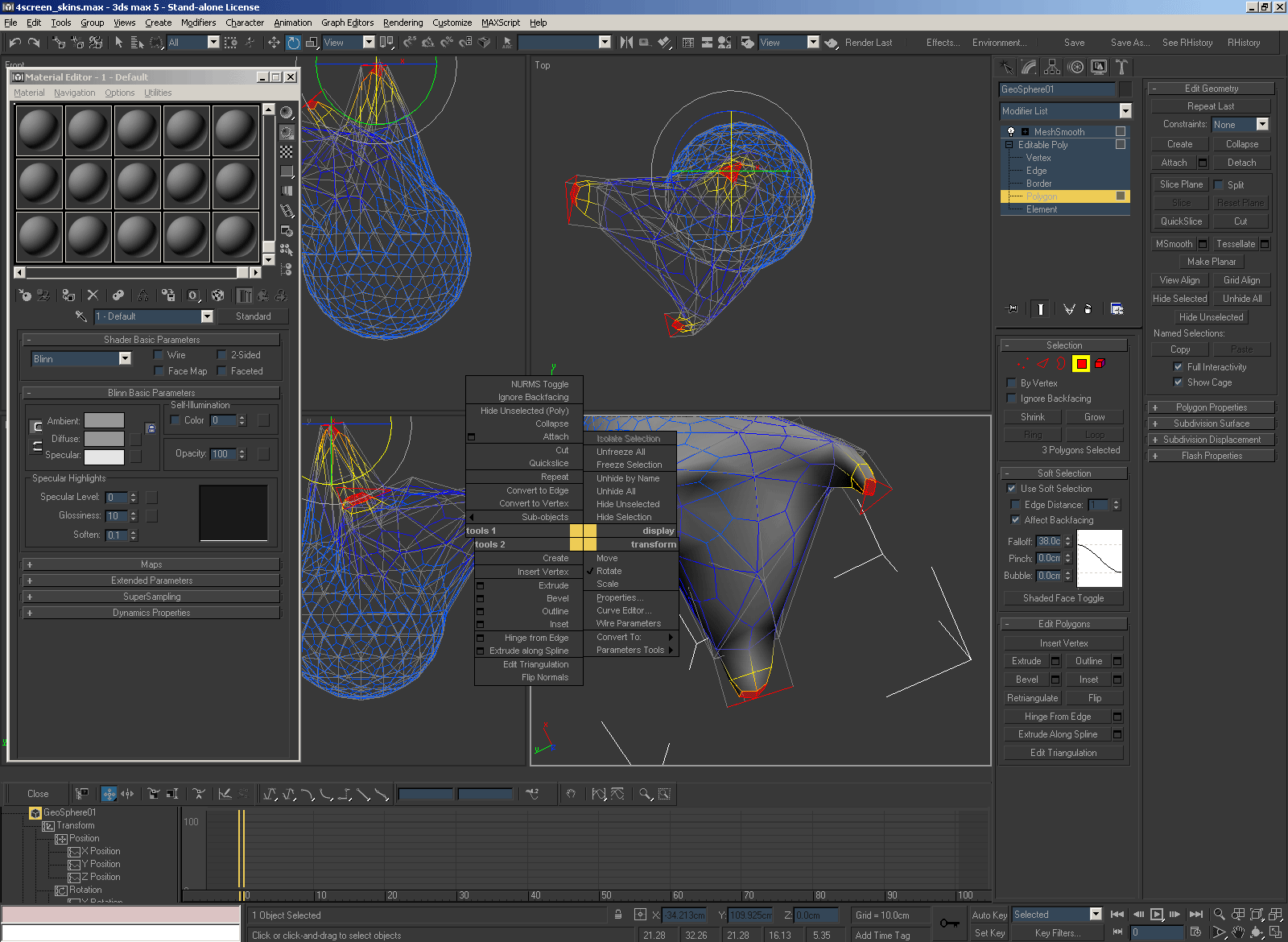Expand the Extended Parameters rollout

click(x=151, y=580)
